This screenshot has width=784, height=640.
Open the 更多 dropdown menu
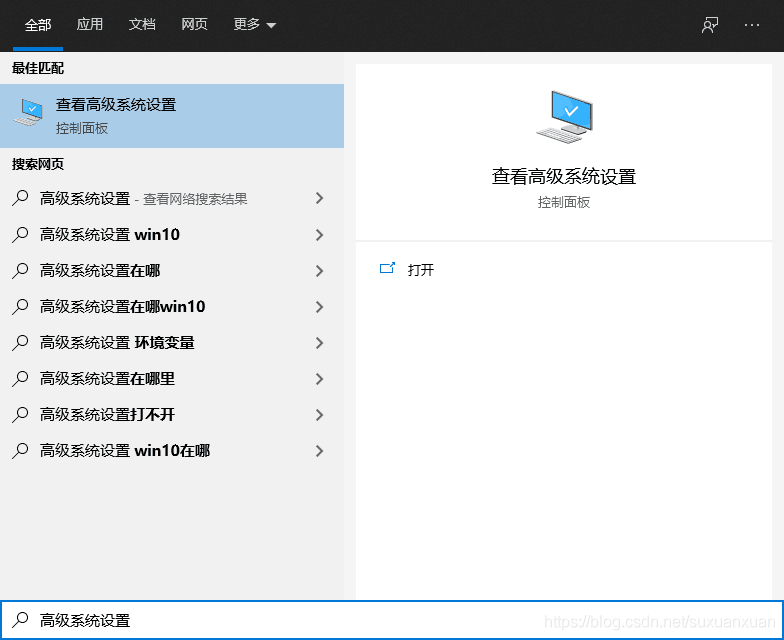click(254, 24)
